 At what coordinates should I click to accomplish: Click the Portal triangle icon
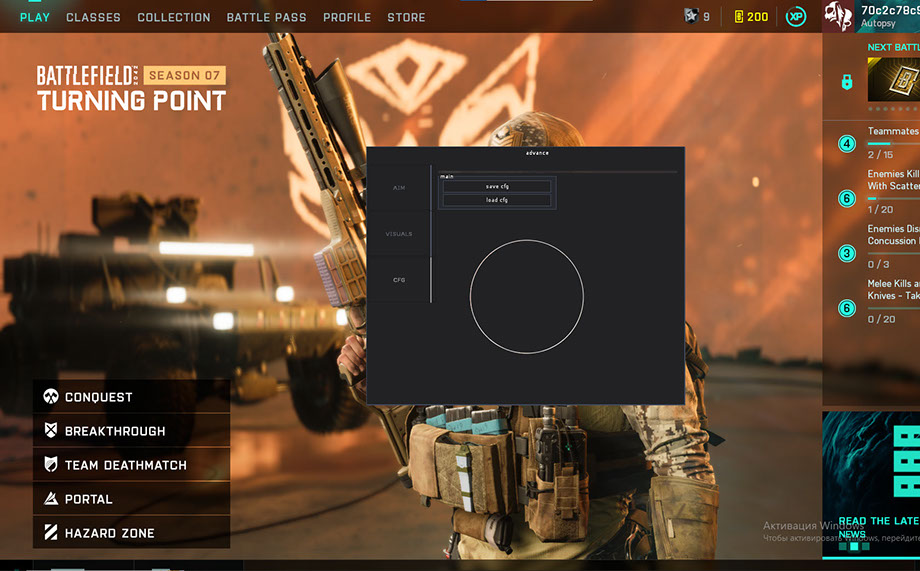click(x=50, y=499)
